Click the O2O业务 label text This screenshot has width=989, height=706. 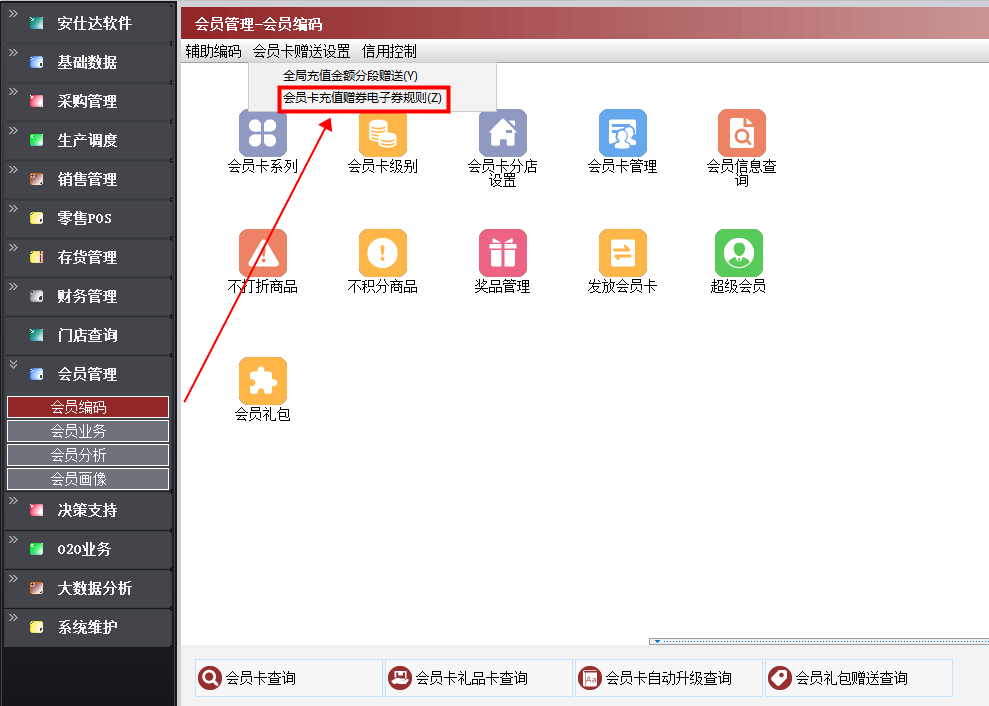[x=84, y=550]
